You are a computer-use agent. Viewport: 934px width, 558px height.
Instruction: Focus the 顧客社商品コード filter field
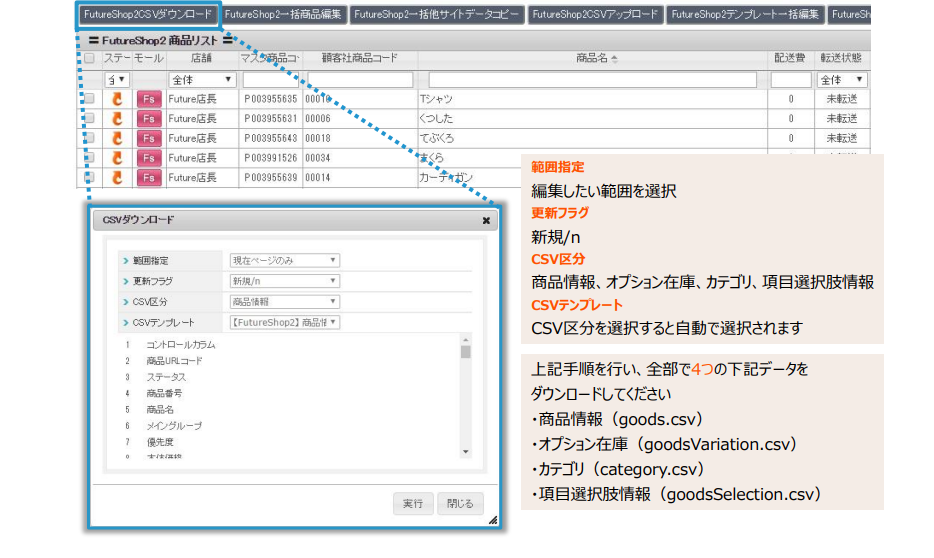360,79
